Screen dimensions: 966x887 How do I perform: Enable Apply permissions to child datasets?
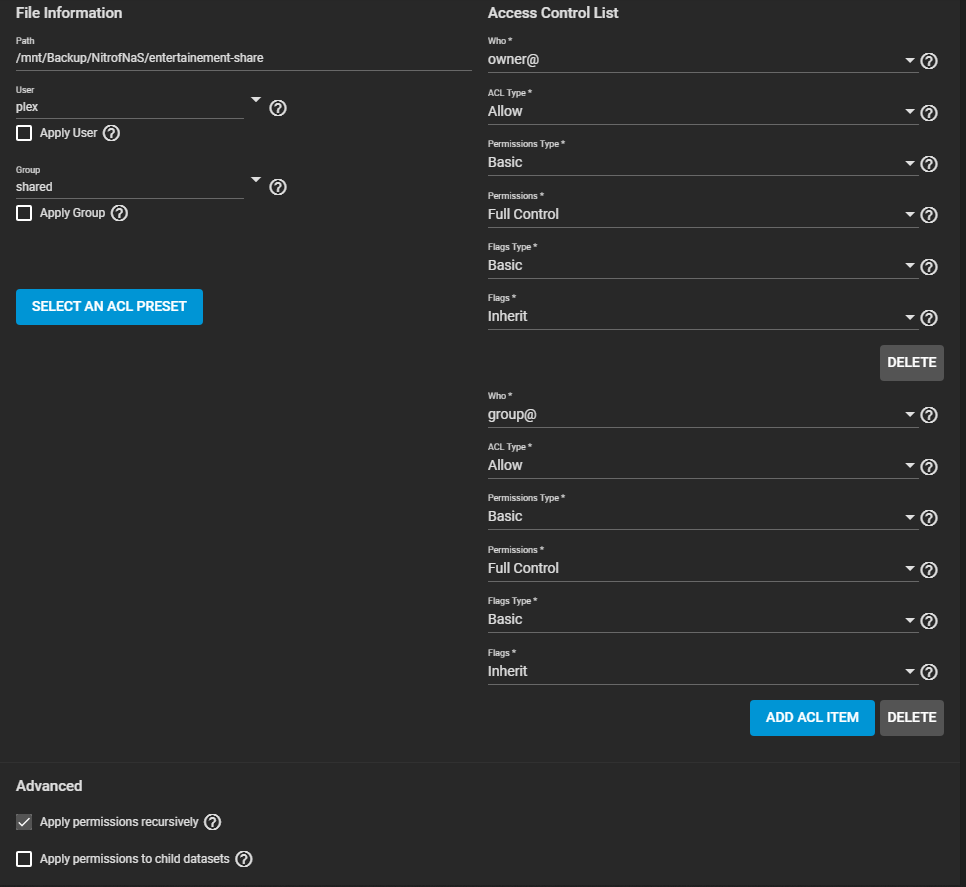click(x=24, y=859)
